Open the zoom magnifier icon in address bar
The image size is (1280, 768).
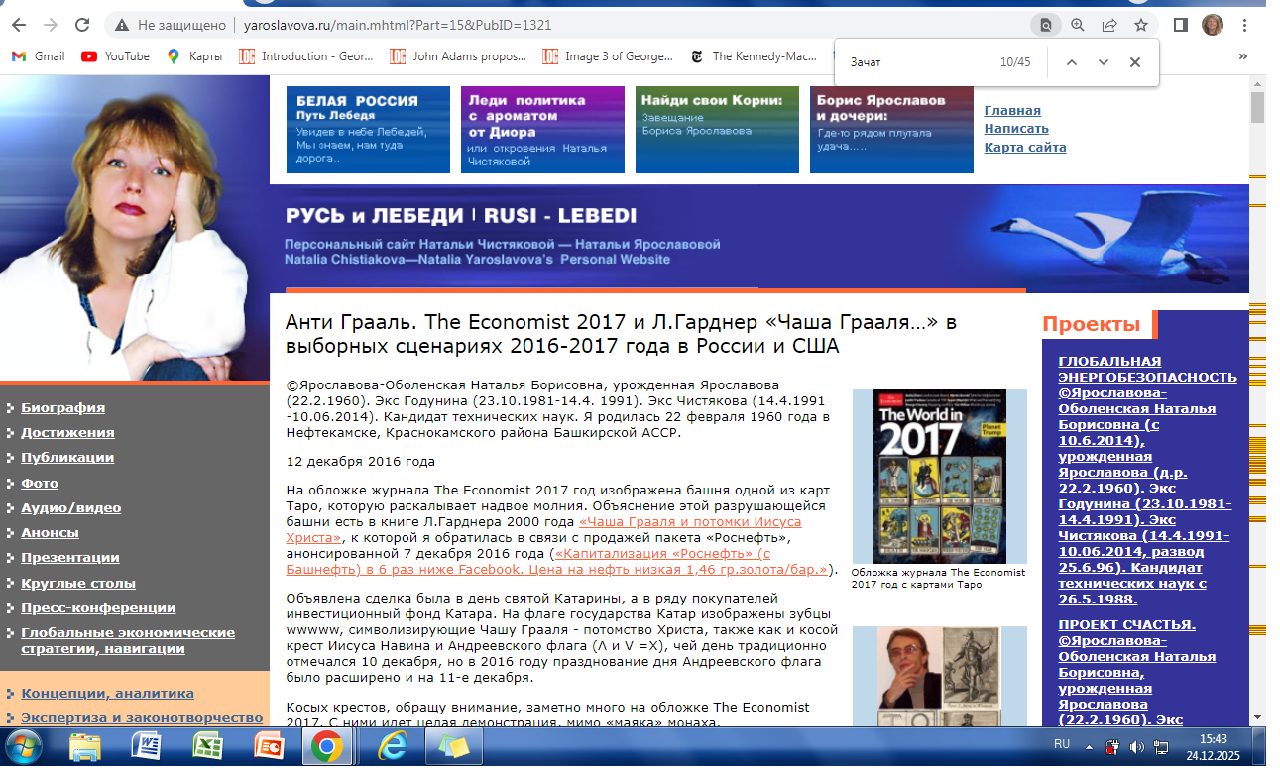click(x=1077, y=25)
